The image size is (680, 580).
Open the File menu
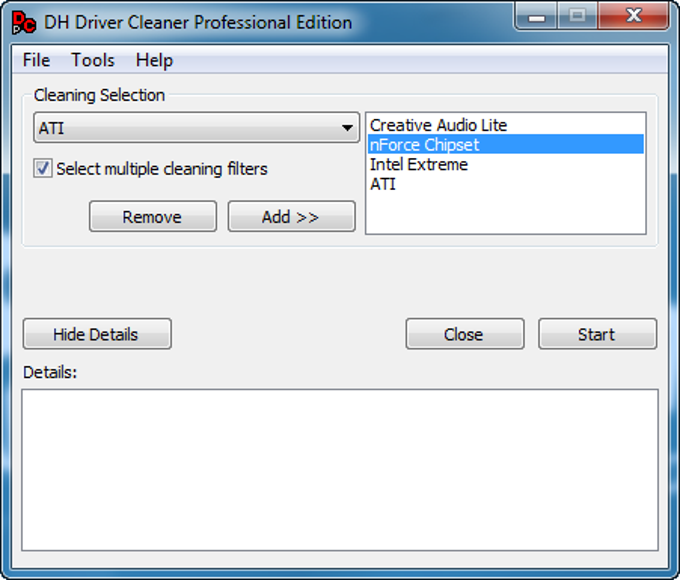[36, 60]
